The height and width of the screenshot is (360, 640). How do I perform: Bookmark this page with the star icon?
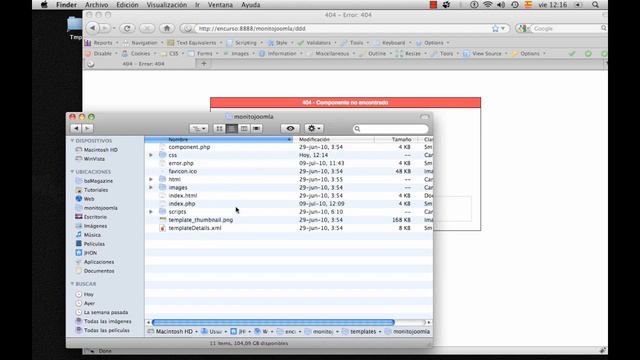point(496,28)
